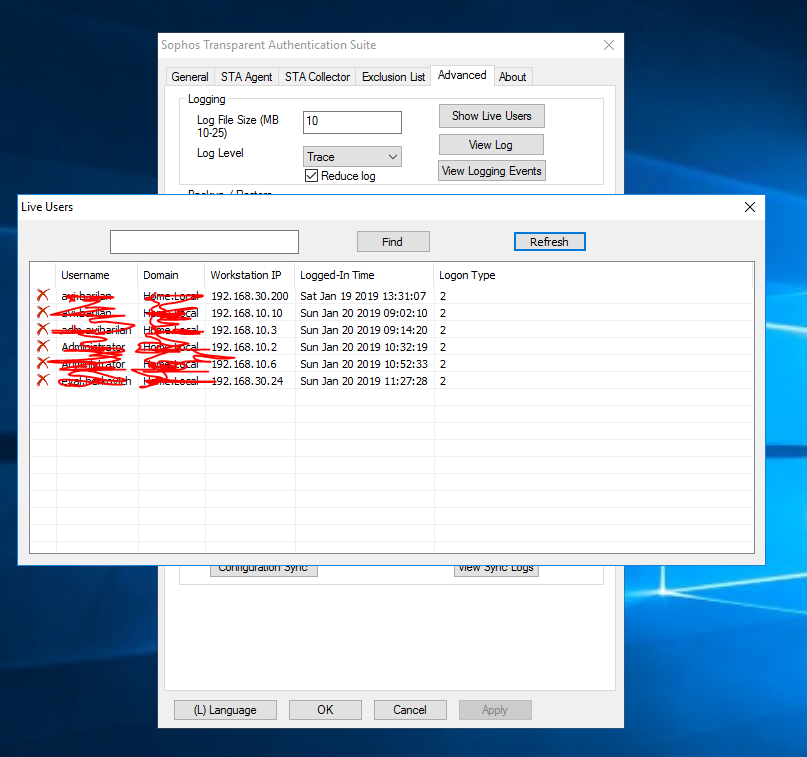Open the About tab
The image size is (807, 757).
(513, 77)
